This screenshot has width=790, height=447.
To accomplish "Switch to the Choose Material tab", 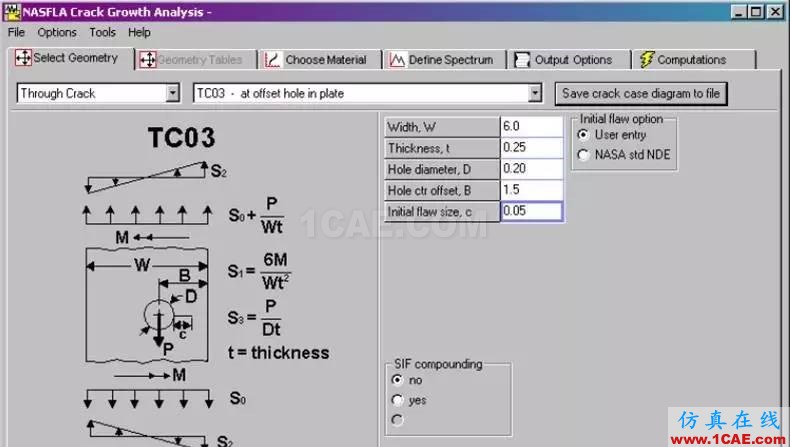I will point(319,60).
